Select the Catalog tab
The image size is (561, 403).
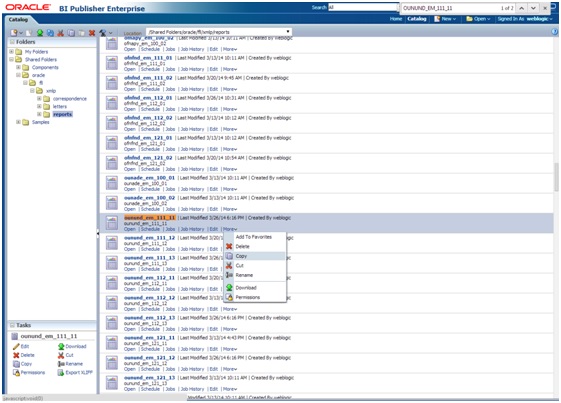(18, 19)
